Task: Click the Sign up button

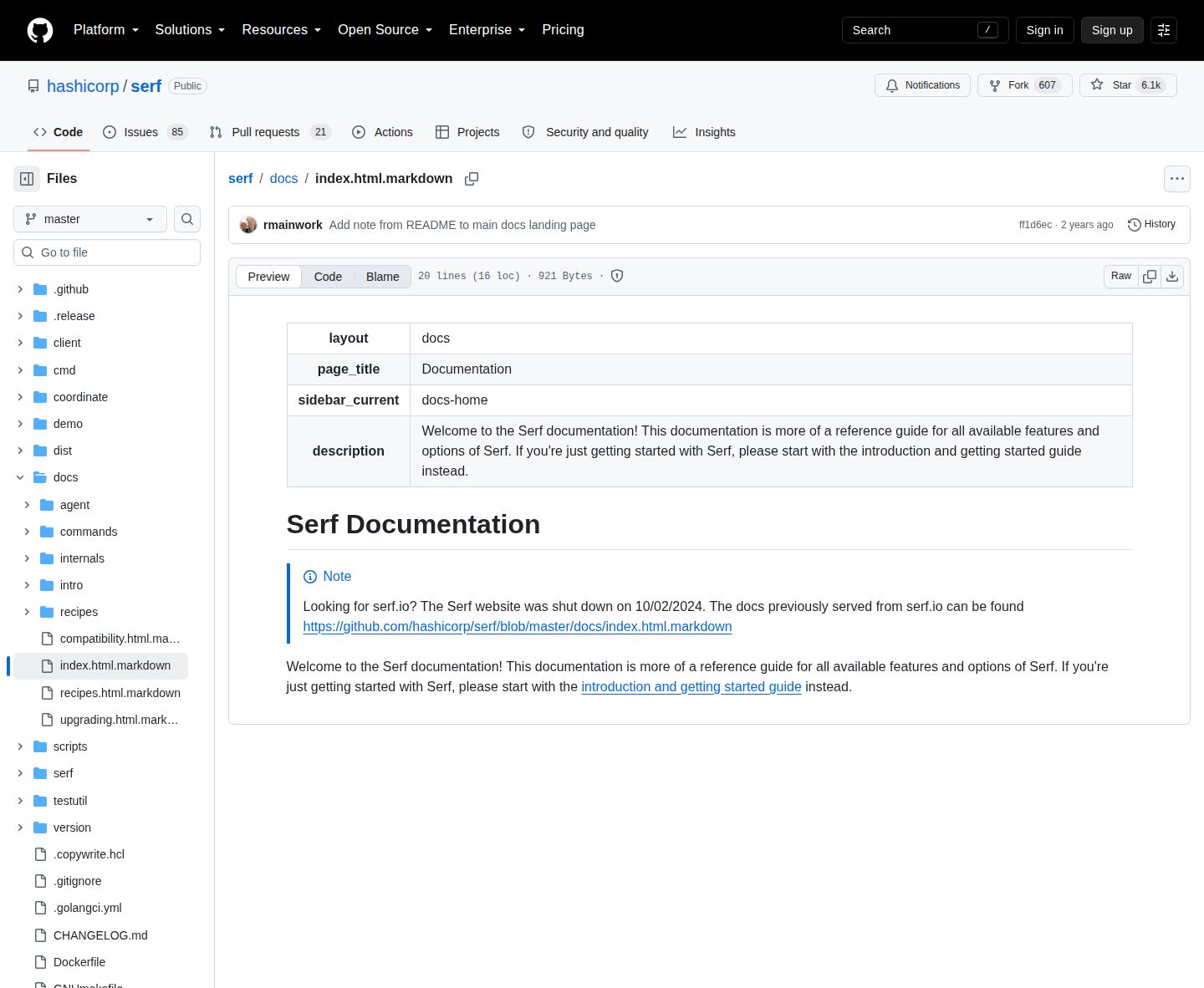Action: click(x=1112, y=30)
